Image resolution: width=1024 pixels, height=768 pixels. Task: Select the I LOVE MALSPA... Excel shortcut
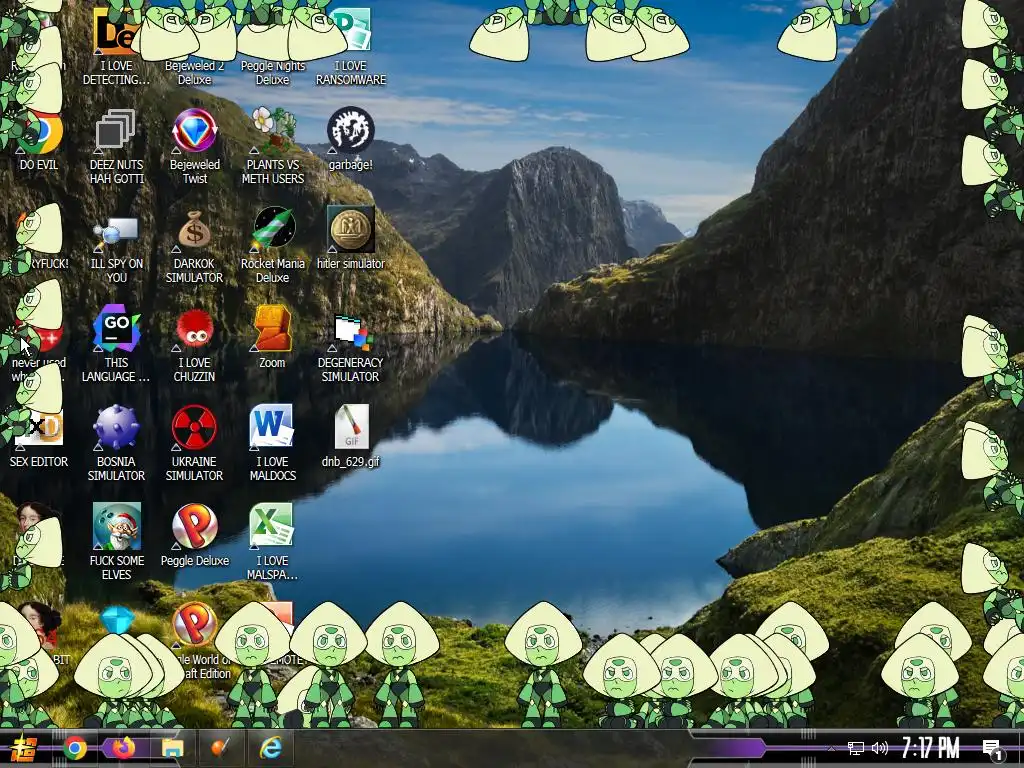272,543
